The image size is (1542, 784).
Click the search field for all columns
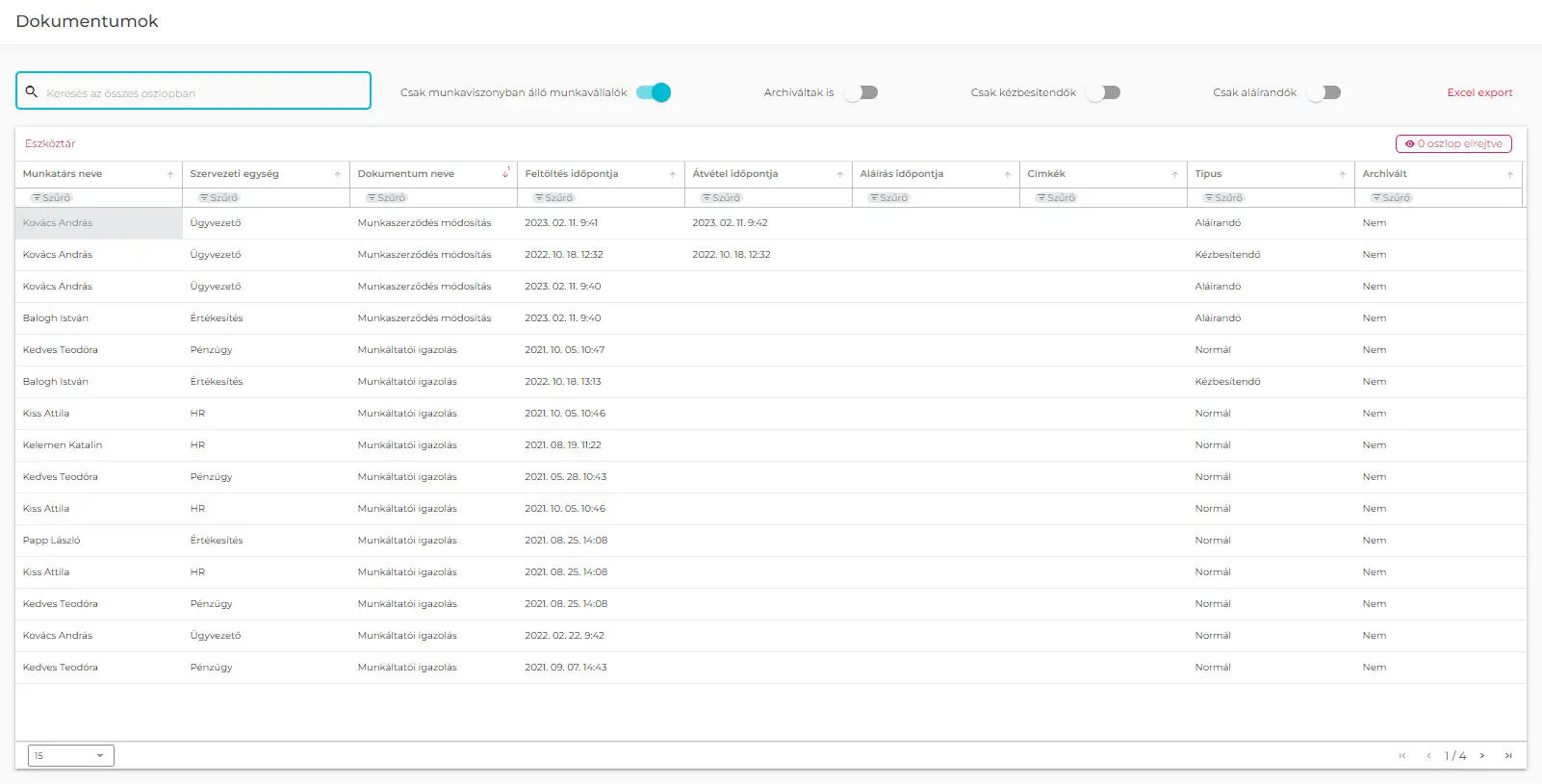(x=202, y=93)
